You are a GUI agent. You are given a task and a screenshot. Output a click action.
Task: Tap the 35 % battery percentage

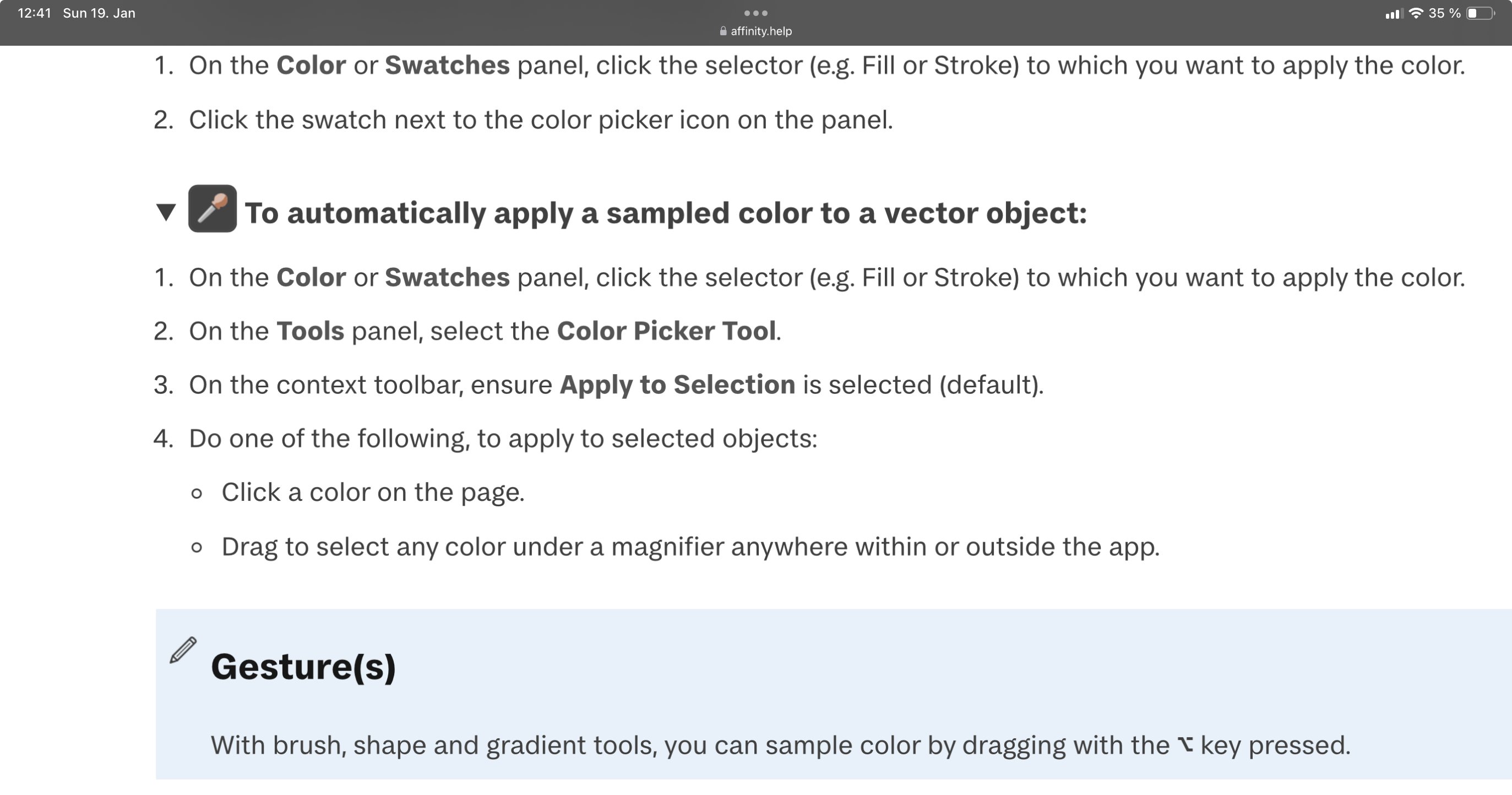coord(1444,13)
